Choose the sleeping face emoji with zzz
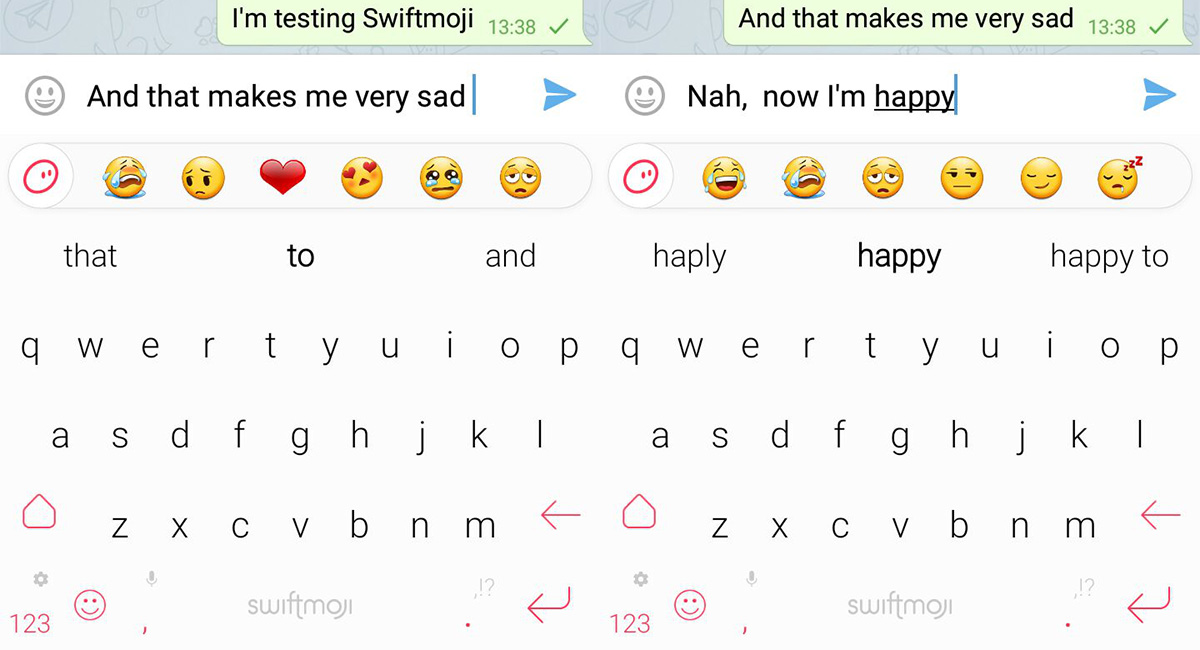The image size is (1200, 650). [1120, 178]
